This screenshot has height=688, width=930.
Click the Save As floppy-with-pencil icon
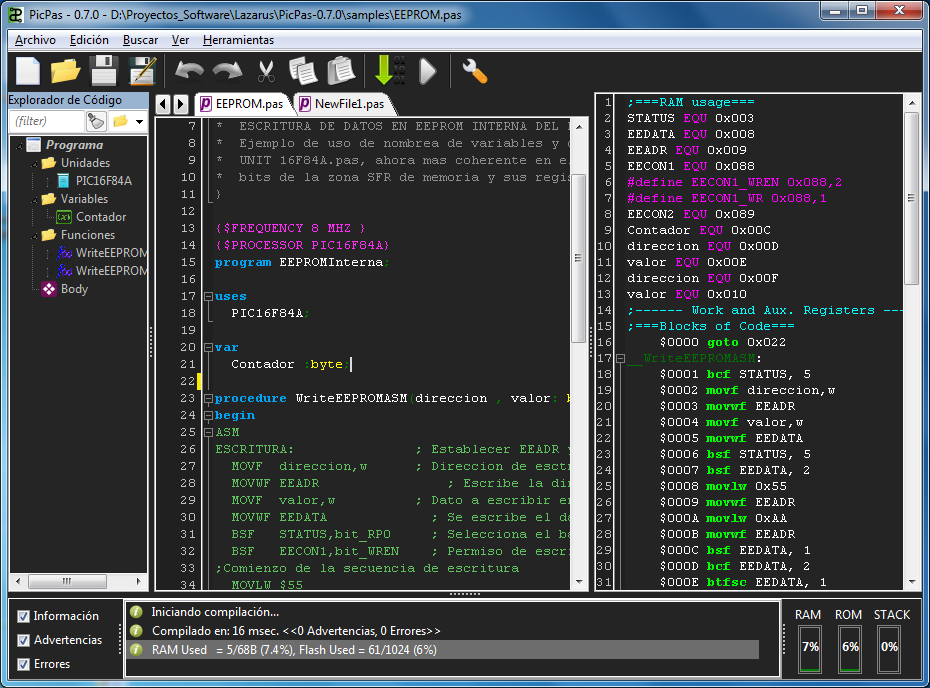tap(142, 71)
